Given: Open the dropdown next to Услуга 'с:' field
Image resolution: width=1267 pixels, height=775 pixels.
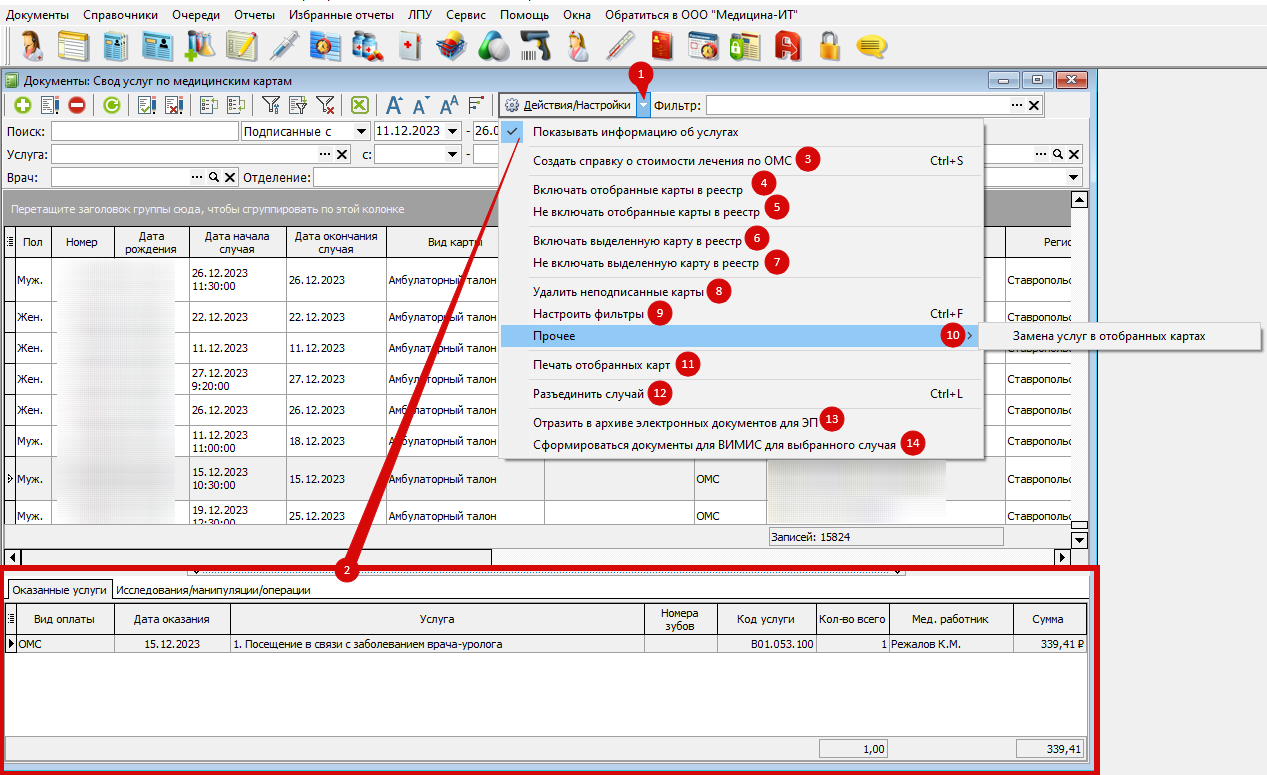Looking at the screenshot, I should coord(453,154).
